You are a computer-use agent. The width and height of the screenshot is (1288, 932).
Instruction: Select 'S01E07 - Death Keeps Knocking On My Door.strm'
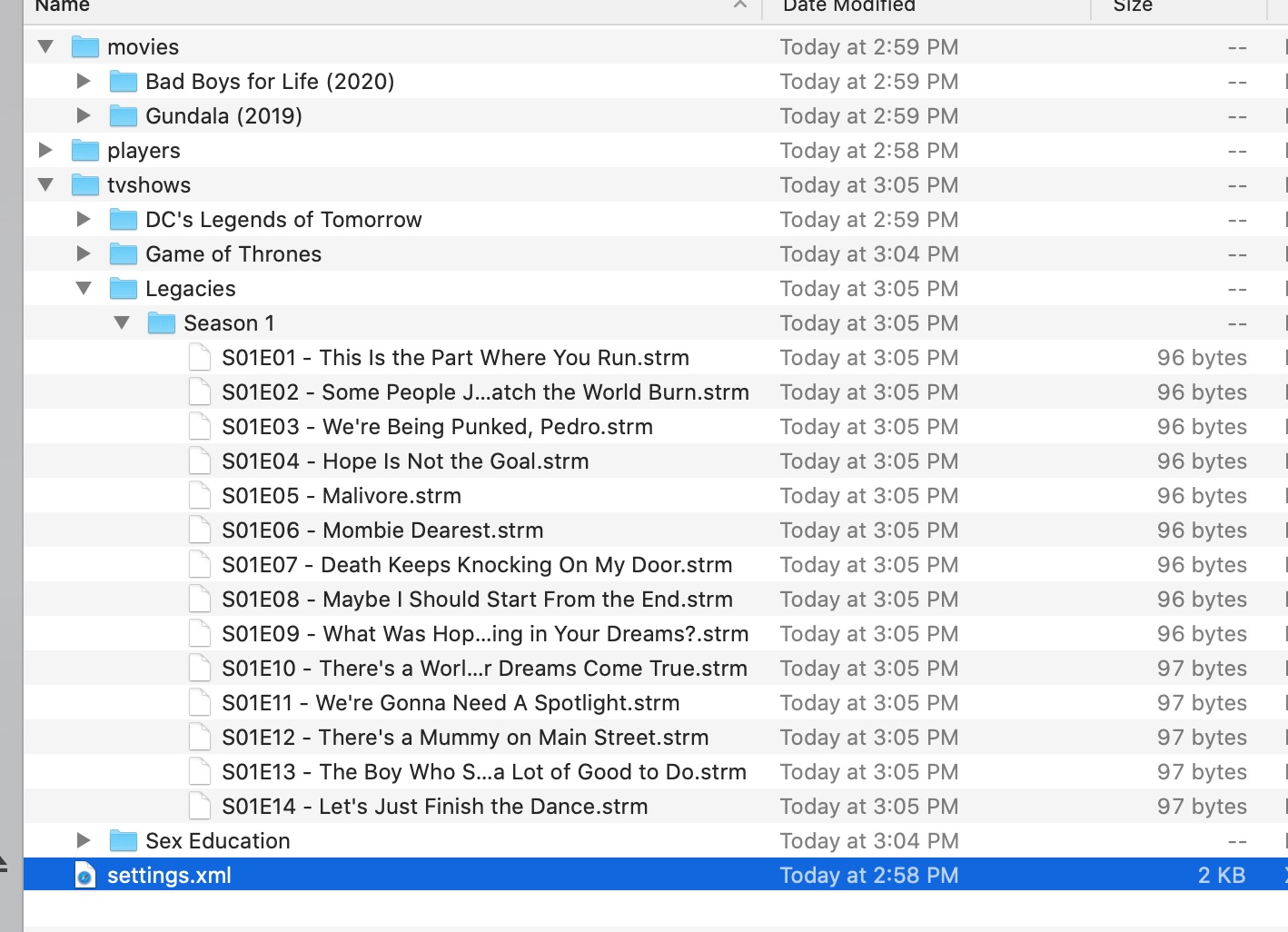(477, 564)
